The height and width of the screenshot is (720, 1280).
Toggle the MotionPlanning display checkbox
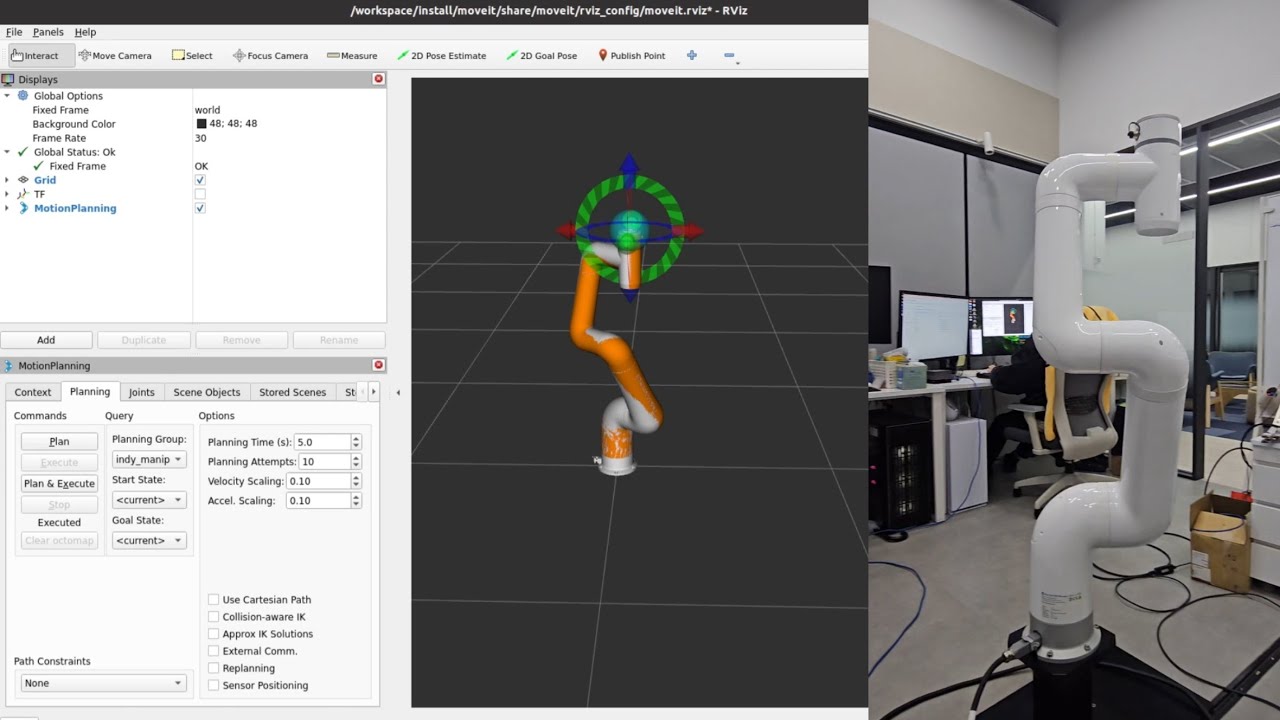pos(200,208)
